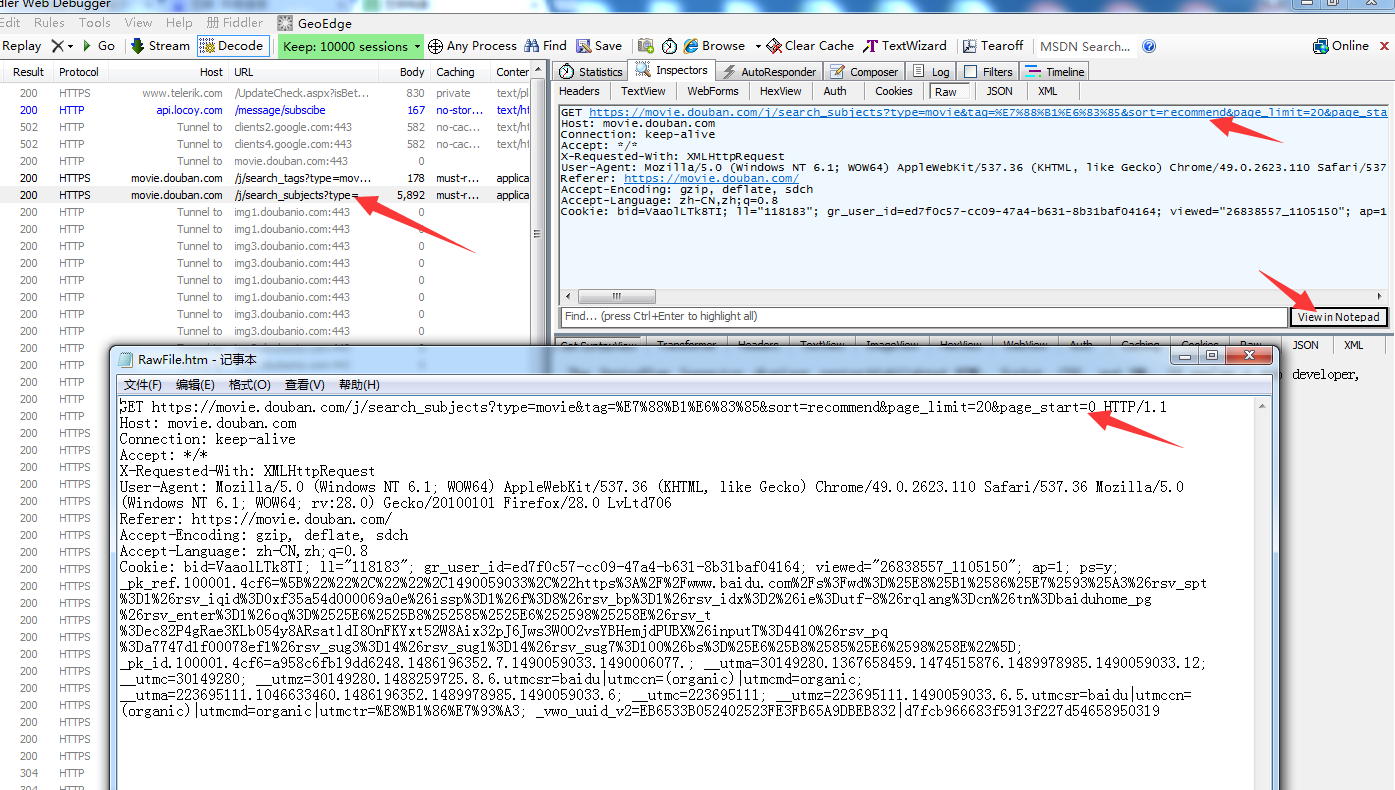
Task: Open Notepad 文件(F) menu
Action: [143, 385]
